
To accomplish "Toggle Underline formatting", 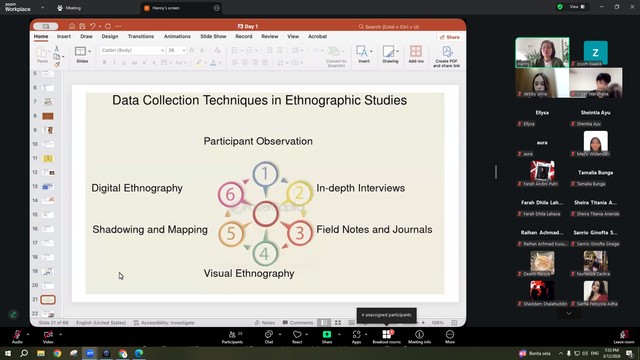I will [x=124, y=62].
